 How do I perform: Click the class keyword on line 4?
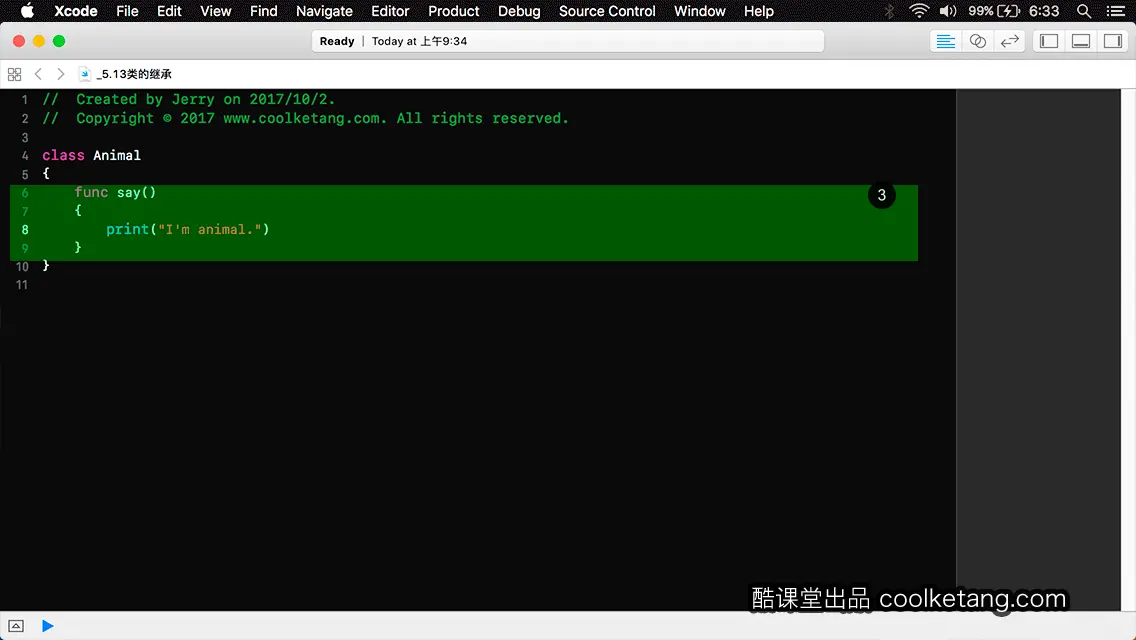tap(63, 155)
